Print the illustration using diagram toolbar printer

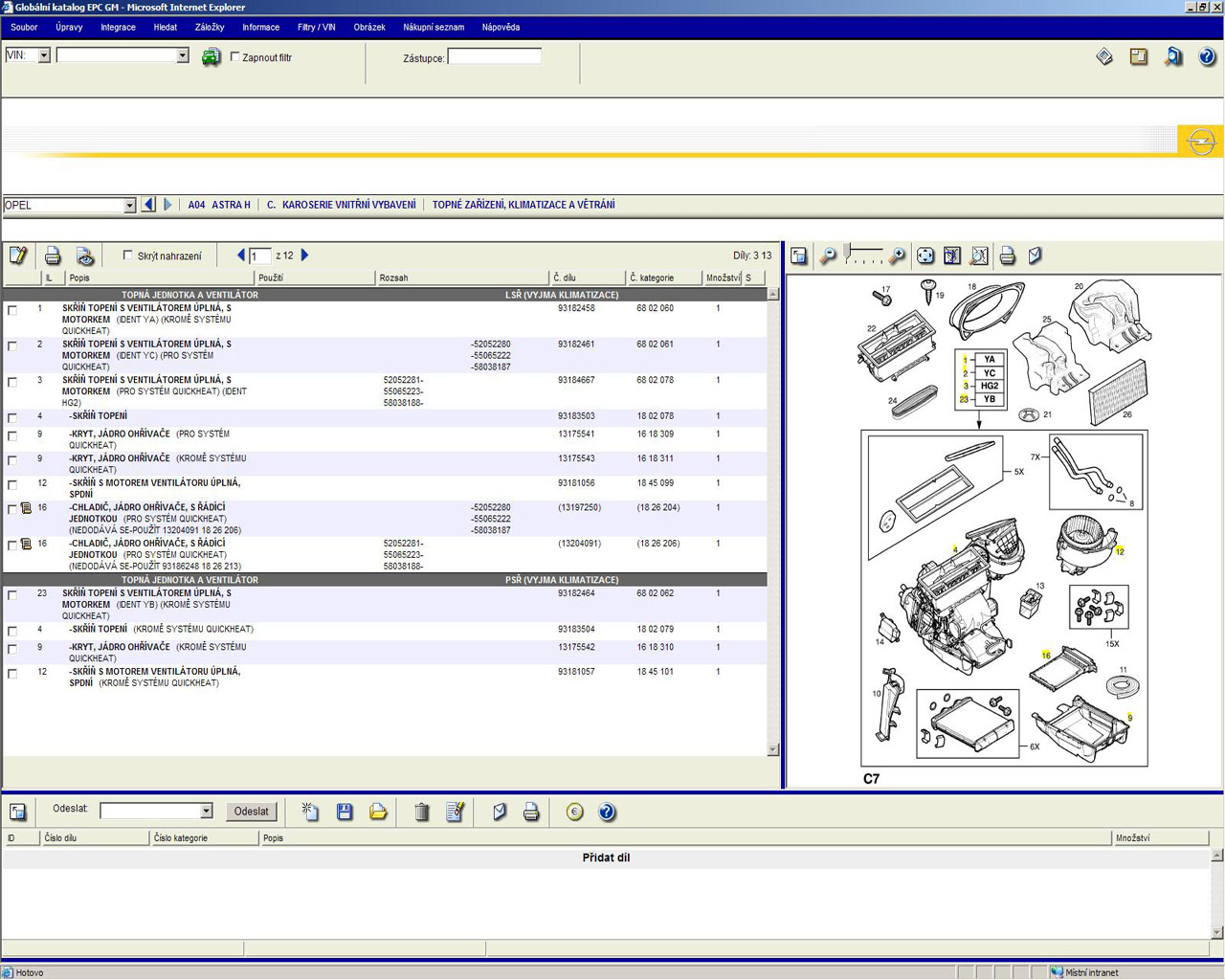point(1007,256)
